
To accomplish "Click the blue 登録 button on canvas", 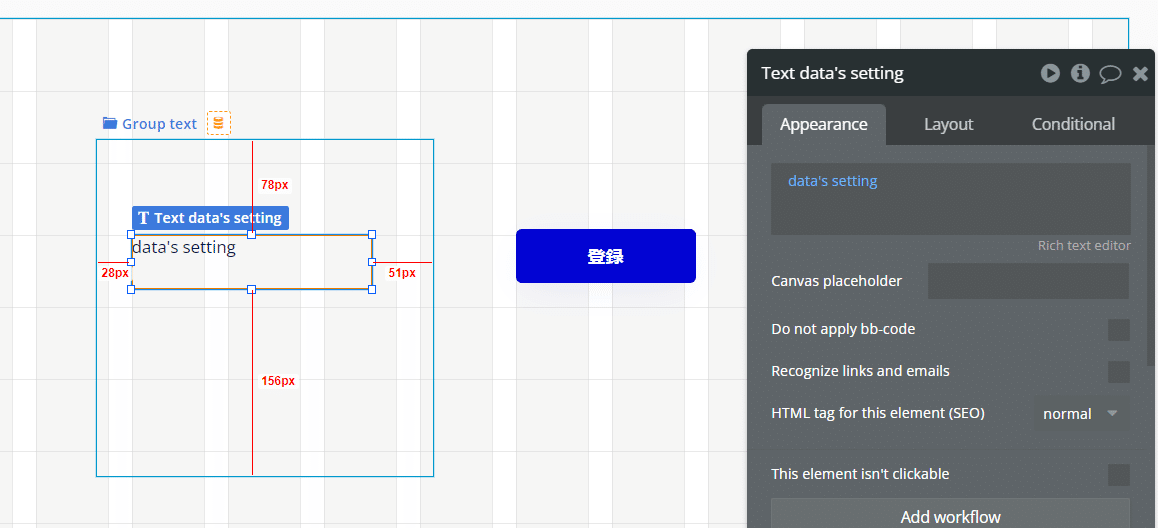I will coord(606,256).
